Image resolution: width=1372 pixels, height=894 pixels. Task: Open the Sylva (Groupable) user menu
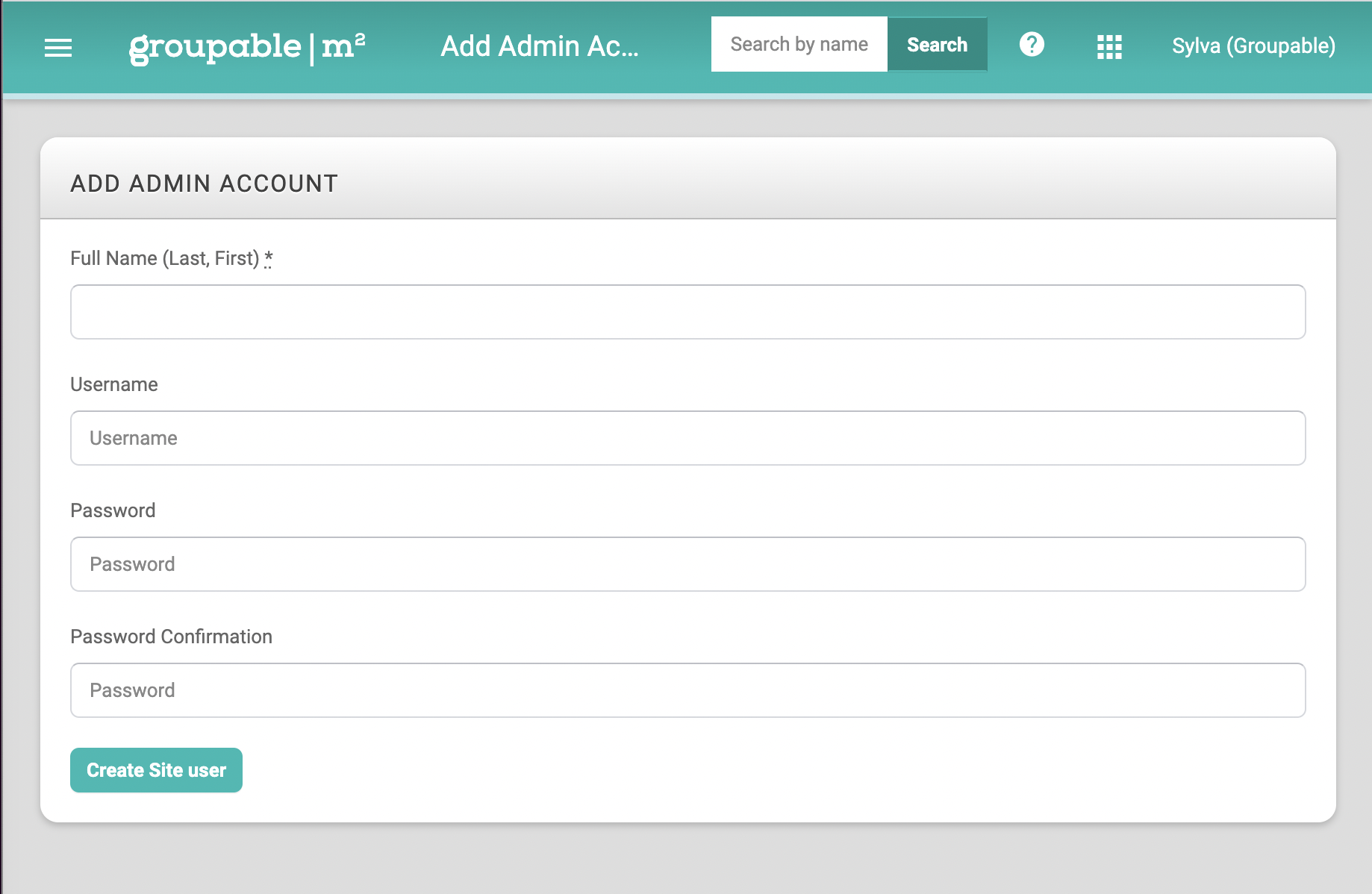[x=1253, y=46]
